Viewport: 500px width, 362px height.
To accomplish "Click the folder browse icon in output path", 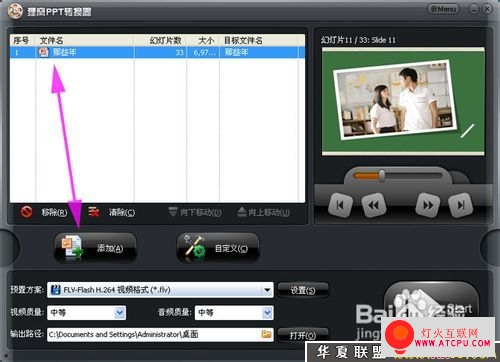I will (x=266, y=334).
